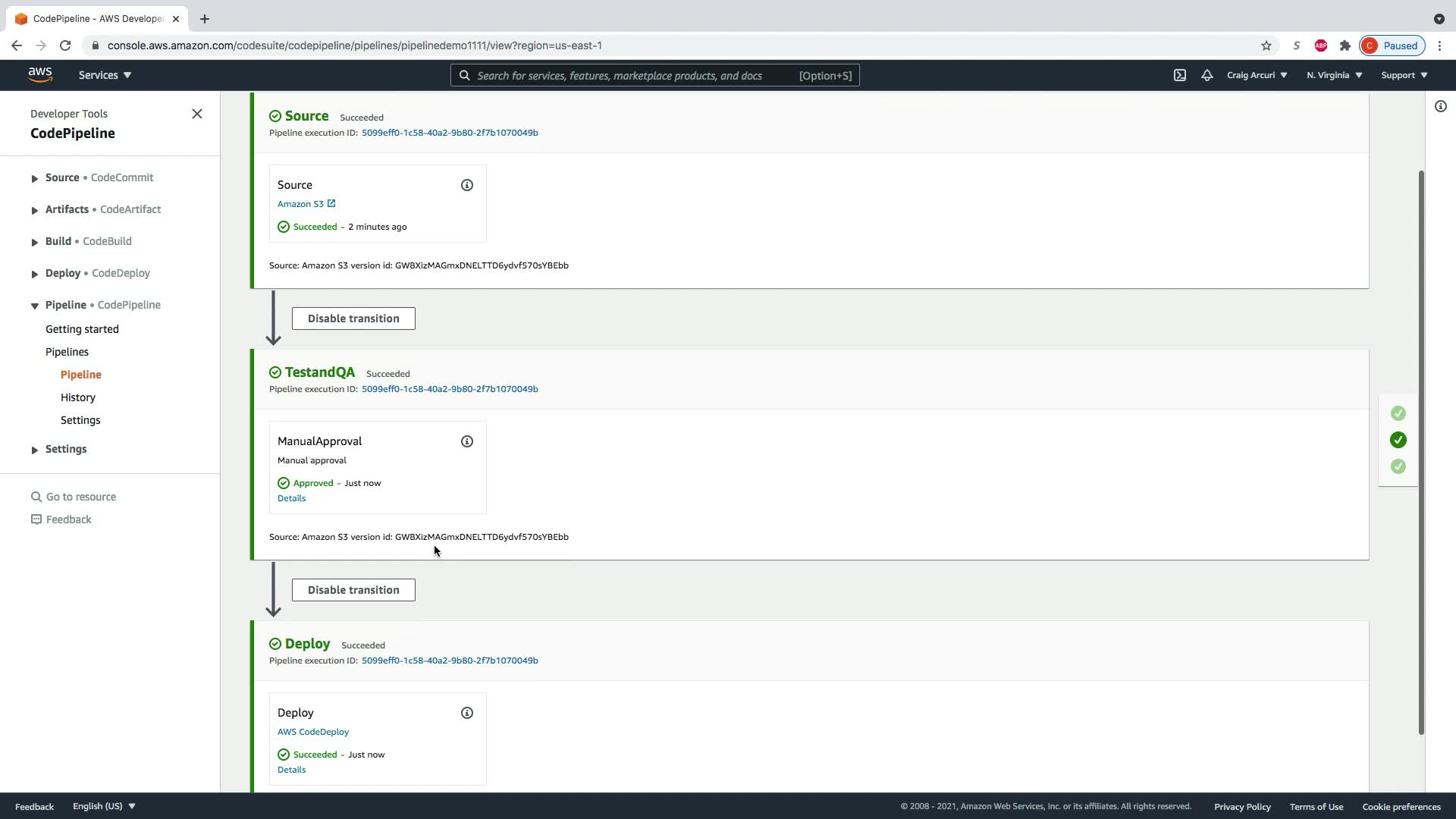Image resolution: width=1456 pixels, height=819 pixels.
Task: Open info icon on ManualApproval action card
Action: pyautogui.click(x=467, y=441)
